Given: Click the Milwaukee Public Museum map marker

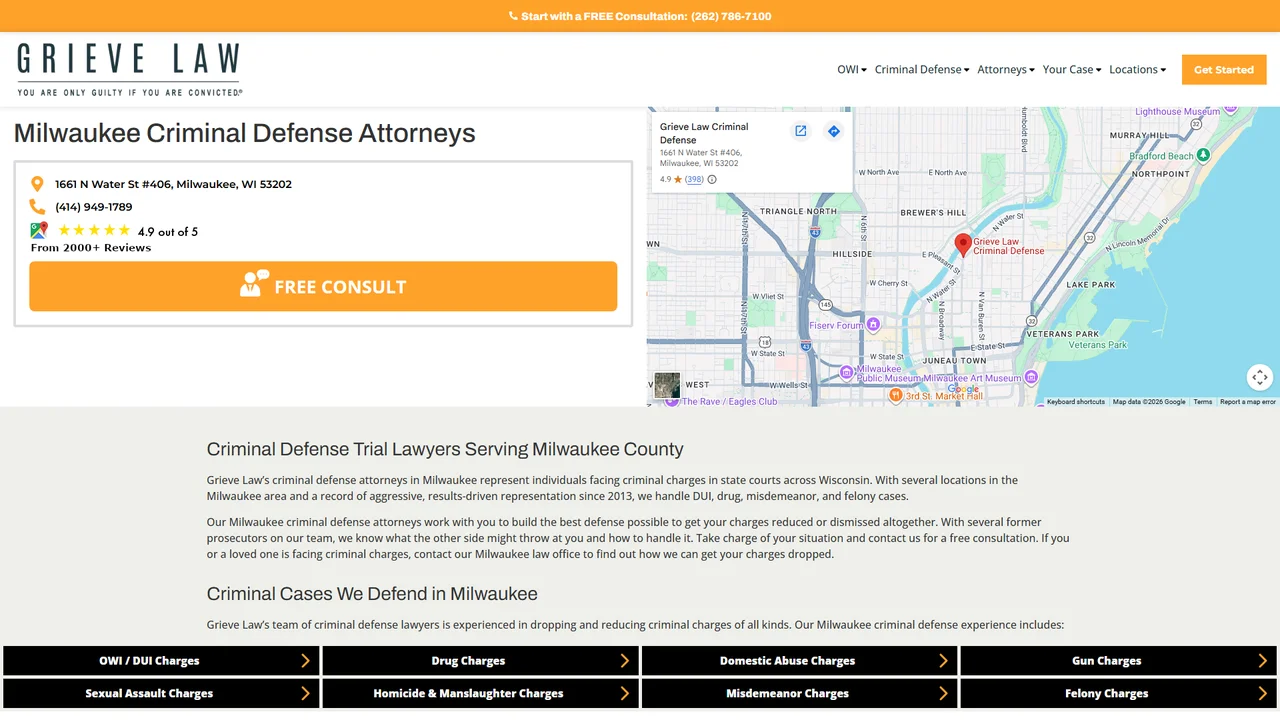Looking at the screenshot, I should (846, 371).
